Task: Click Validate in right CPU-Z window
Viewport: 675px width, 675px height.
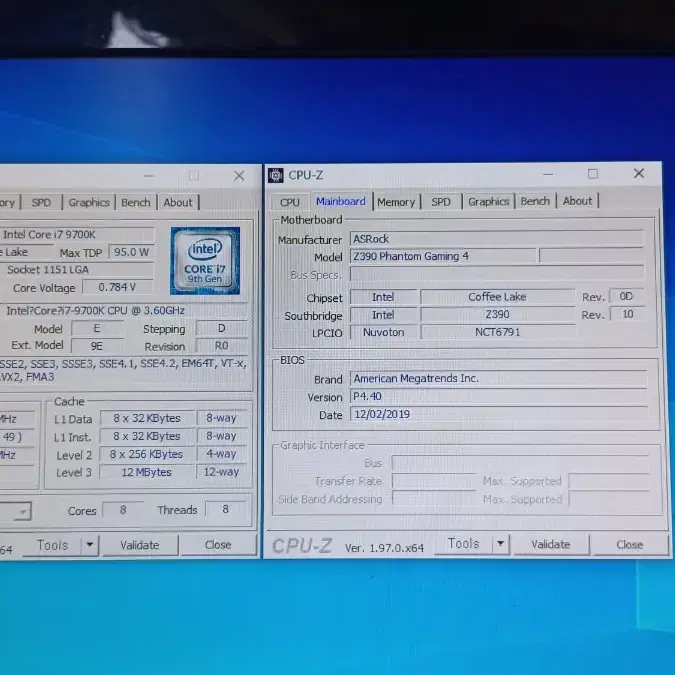Action: pos(551,545)
